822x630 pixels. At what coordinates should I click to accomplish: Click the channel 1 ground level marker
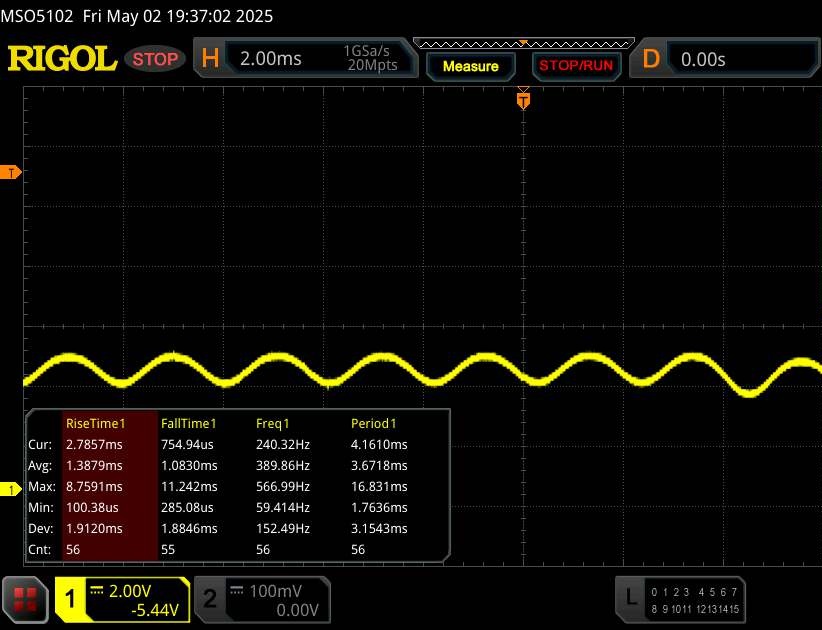10,490
